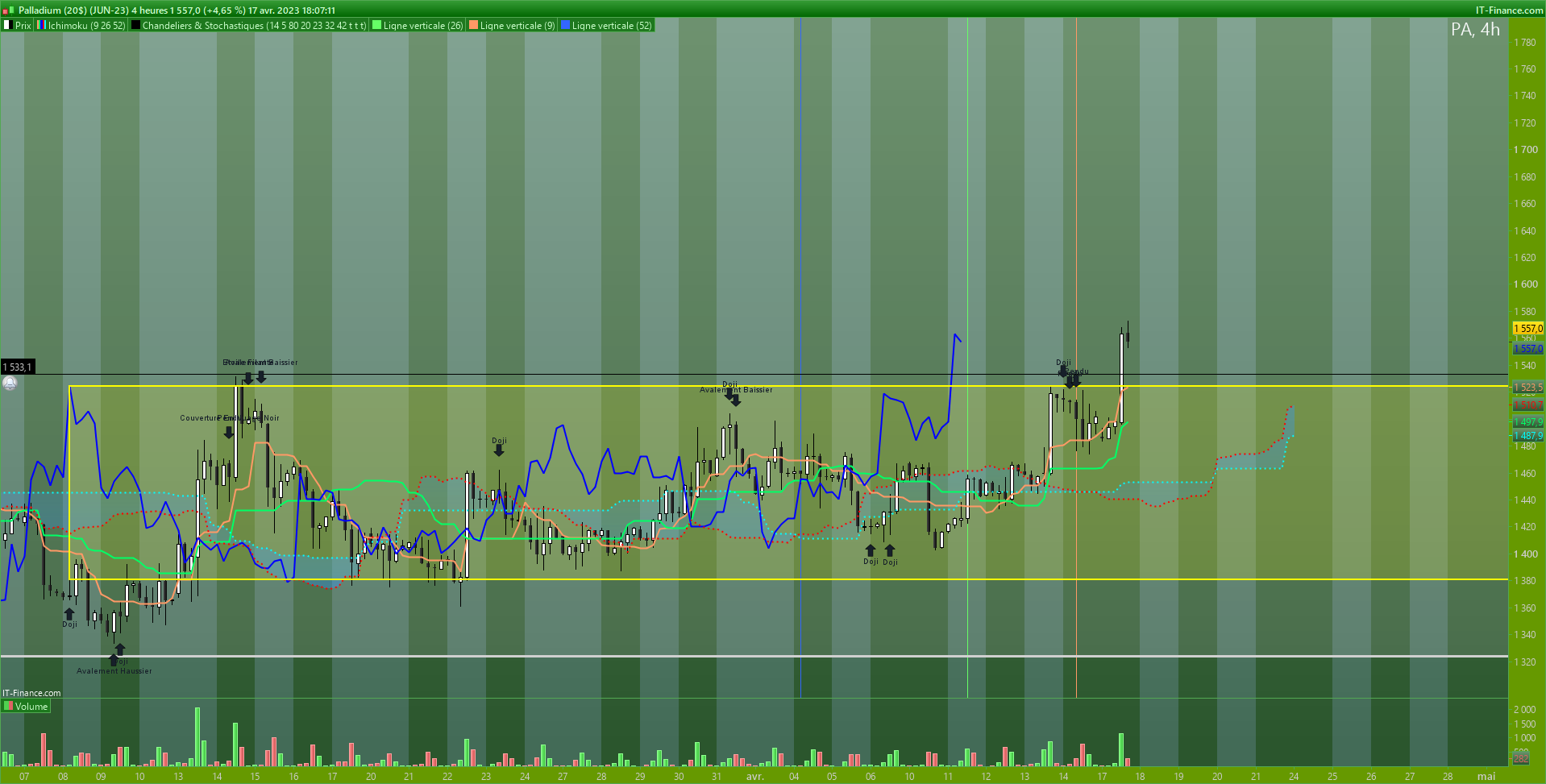Viewport: 1546px width, 784px height.
Task: Click the 'mai' month label on time axis
Action: point(1486,777)
